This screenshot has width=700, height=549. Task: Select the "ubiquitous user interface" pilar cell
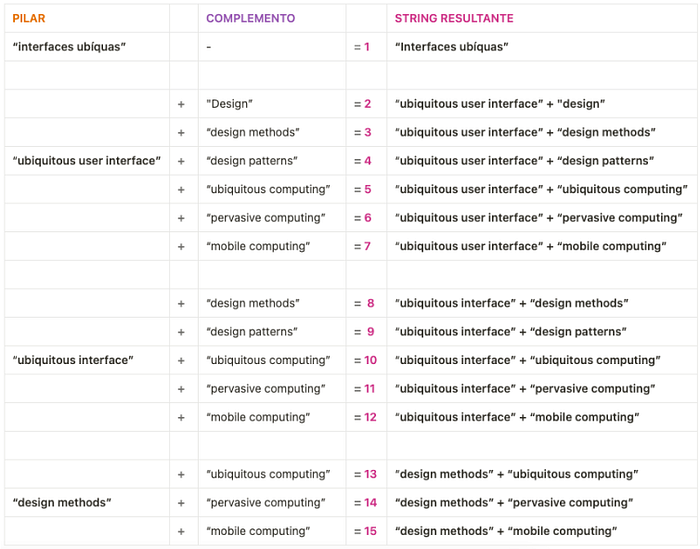coord(87,161)
